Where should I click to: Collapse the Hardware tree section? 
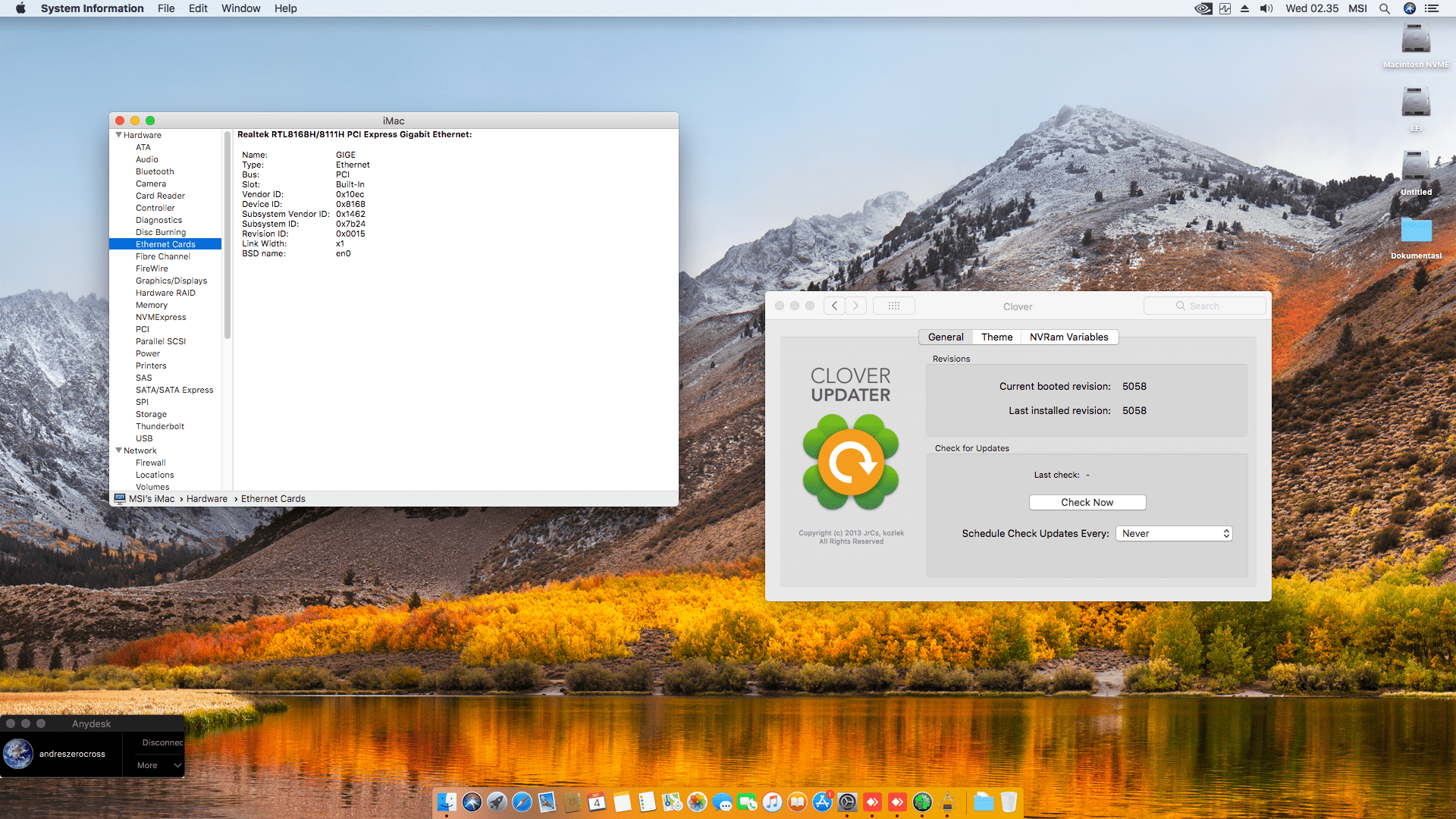(x=119, y=135)
